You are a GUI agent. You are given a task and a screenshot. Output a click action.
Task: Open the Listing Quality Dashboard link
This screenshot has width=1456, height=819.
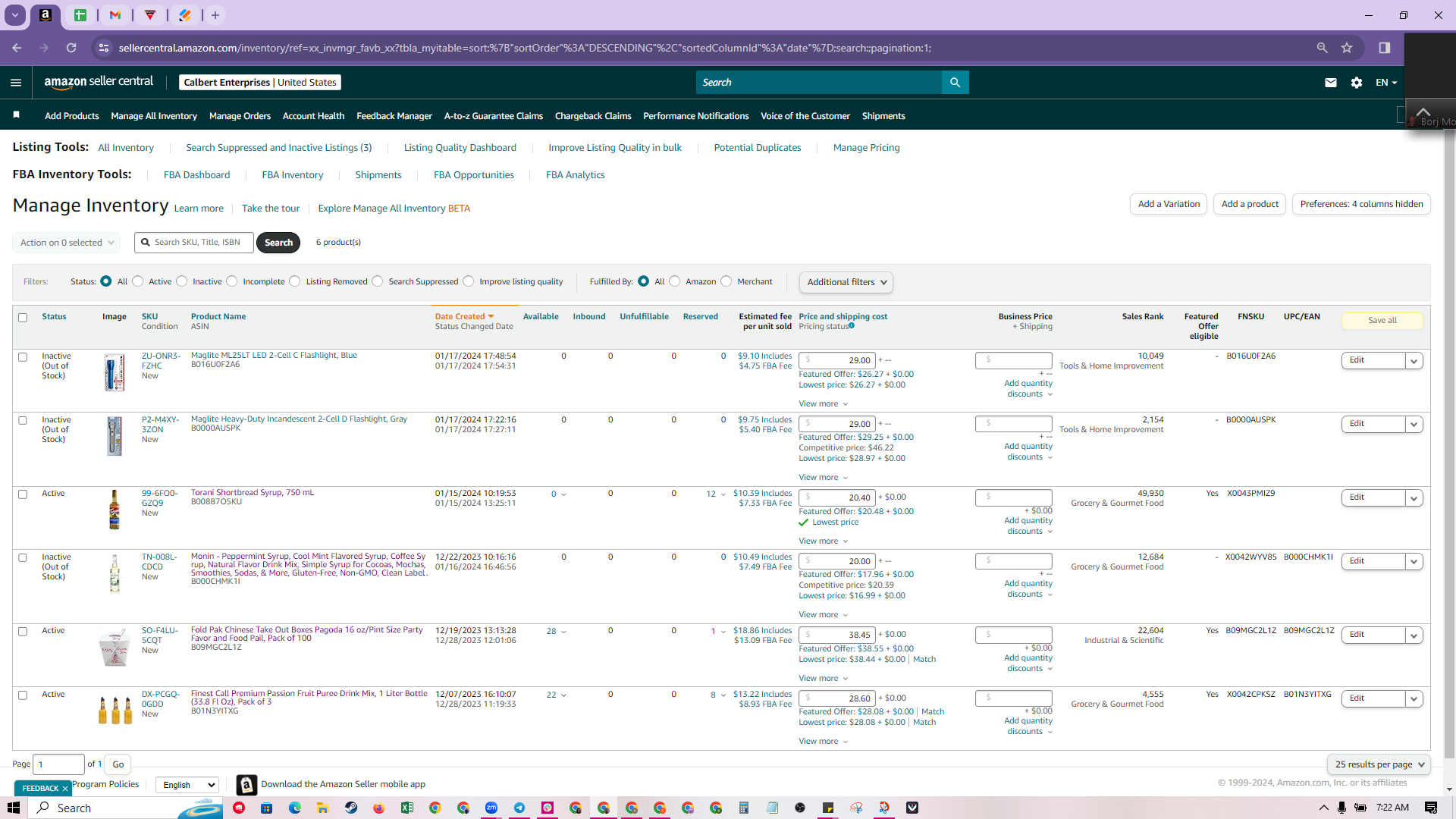460,148
